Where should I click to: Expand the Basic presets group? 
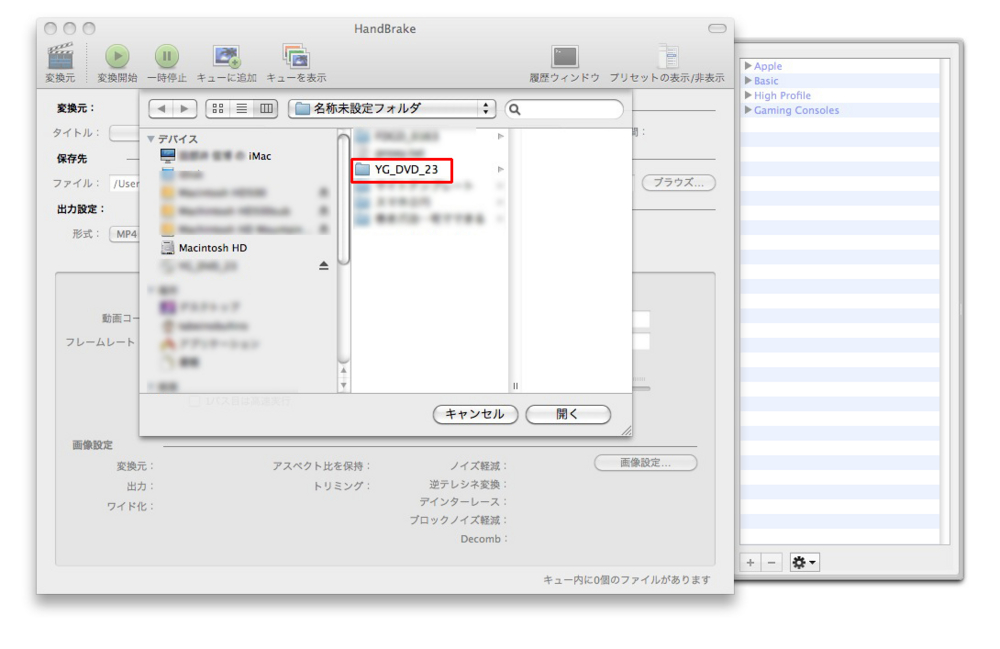(x=748, y=80)
